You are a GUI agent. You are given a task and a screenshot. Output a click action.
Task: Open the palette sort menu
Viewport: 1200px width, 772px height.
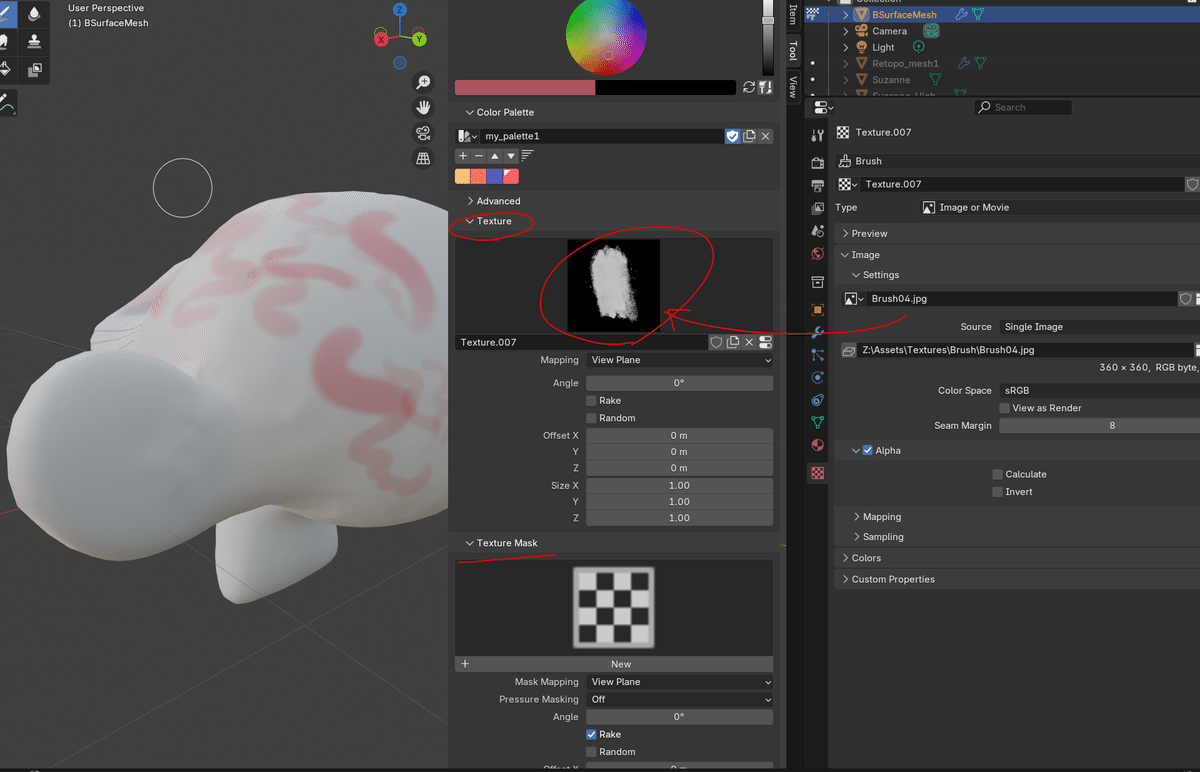point(527,156)
